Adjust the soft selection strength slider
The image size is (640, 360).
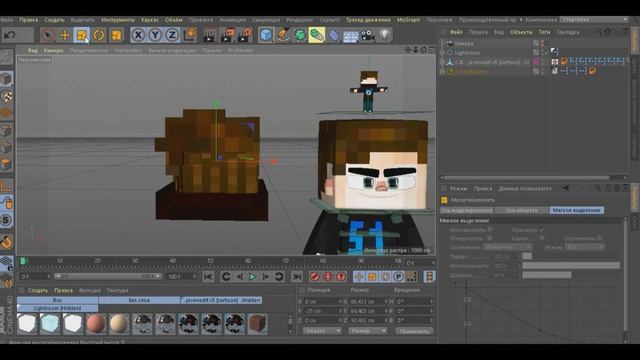[571, 266]
